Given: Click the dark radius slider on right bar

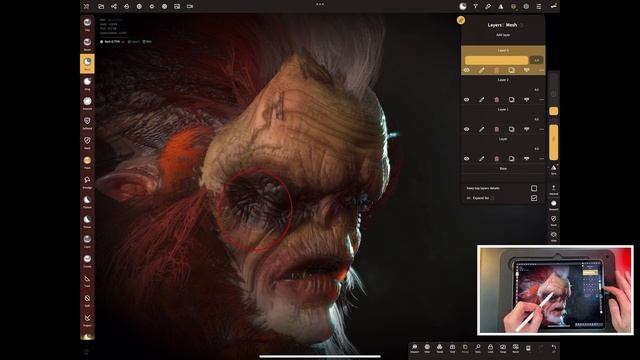Looking at the screenshot, I should 553,94.
